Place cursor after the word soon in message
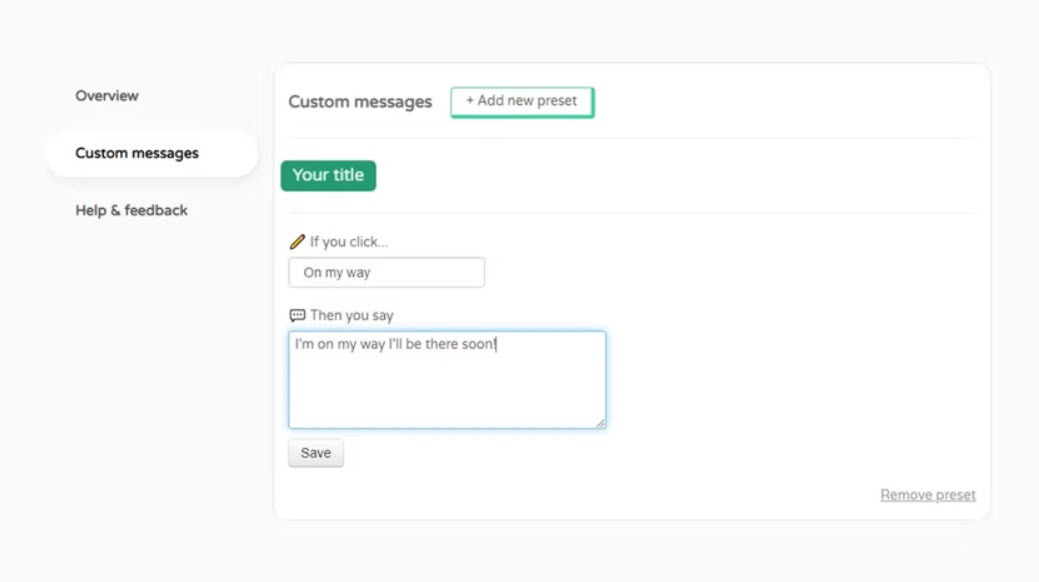The width and height of the screenshot is (1039, 582). (496, 344)
